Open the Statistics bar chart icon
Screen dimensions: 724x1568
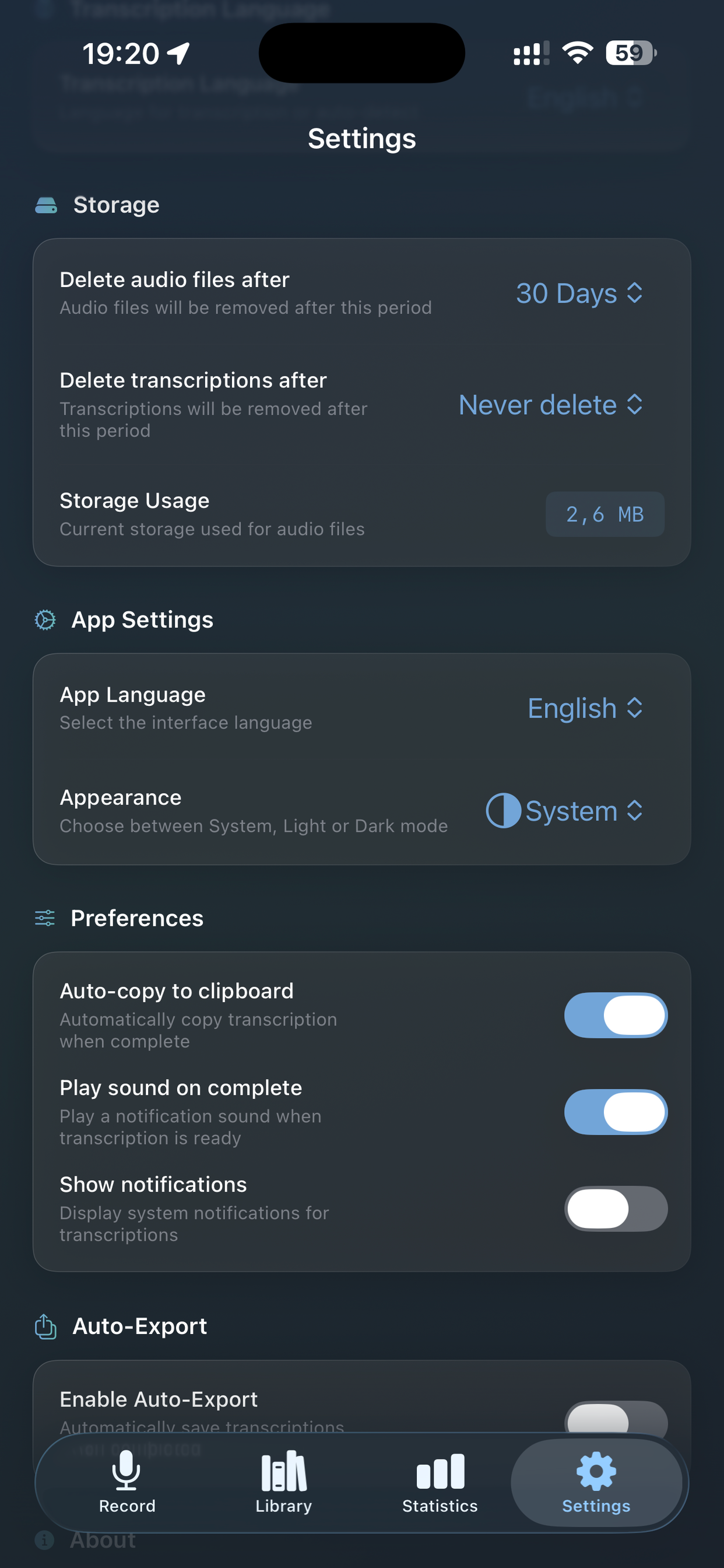(440, 1471)
